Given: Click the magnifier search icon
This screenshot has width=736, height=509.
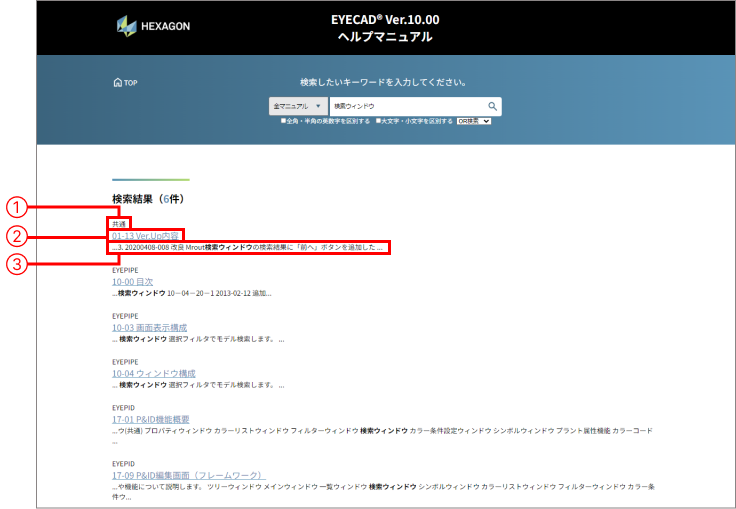Looking at the screenshot, I should [492, 106].
